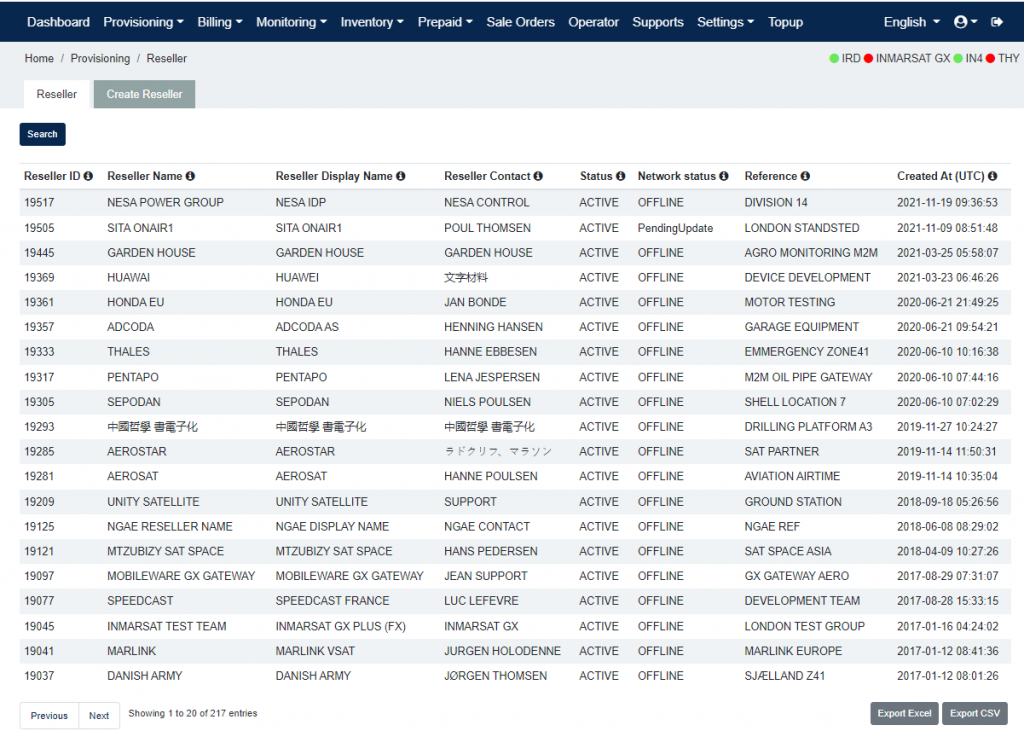Select ADCODA AS display name

click(307, 327)
